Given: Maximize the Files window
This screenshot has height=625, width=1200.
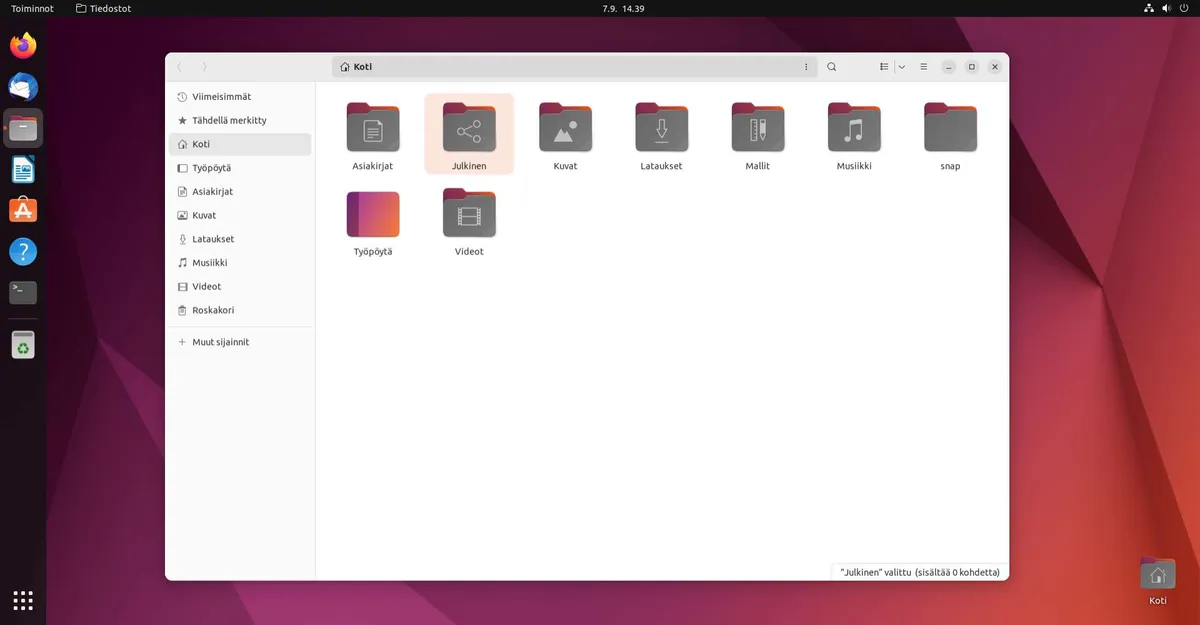Looking at the screenshot, I should coord(971,67).
